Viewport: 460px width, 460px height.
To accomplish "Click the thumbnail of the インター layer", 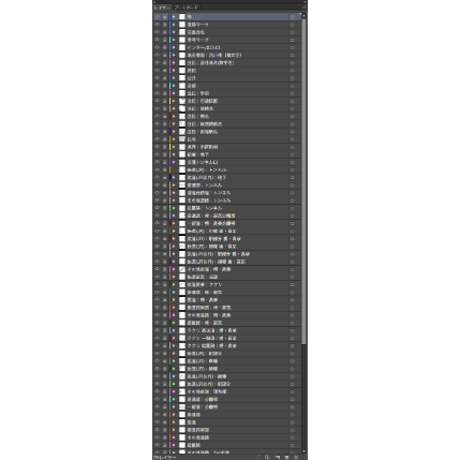I will tap(182, 47).
